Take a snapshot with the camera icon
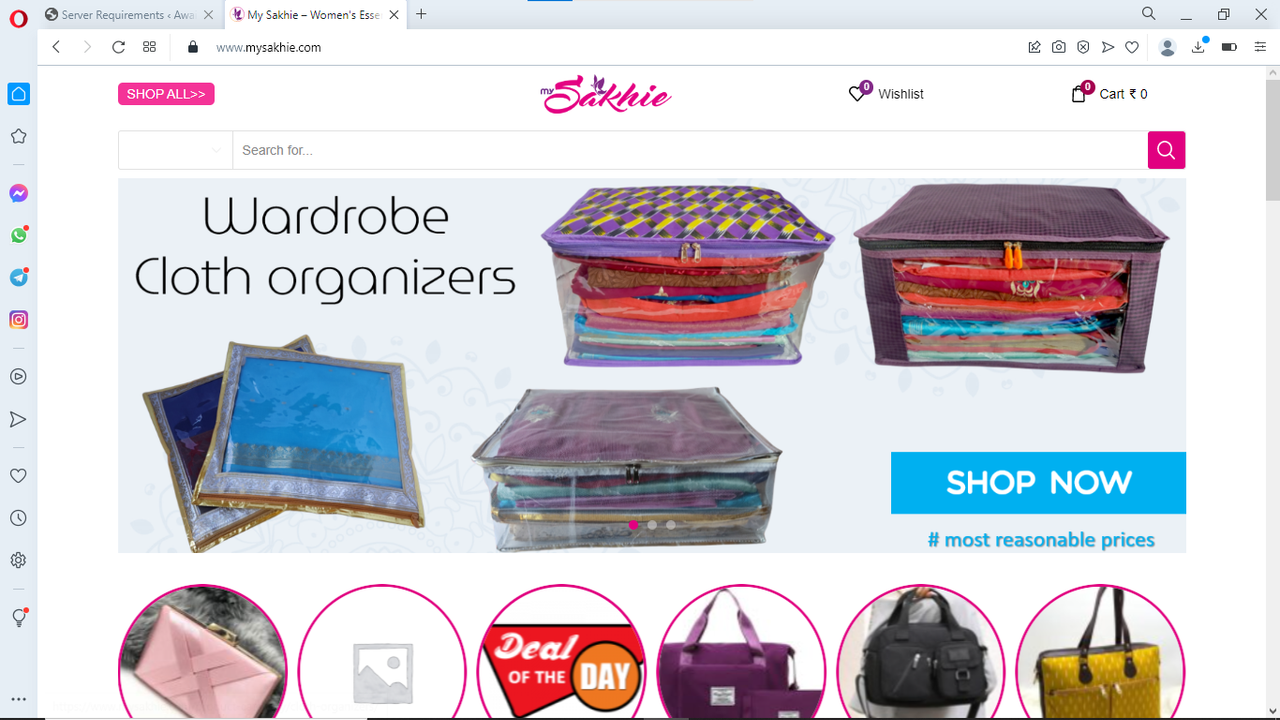The image size is (1280, 720). tap(1059, 47)
